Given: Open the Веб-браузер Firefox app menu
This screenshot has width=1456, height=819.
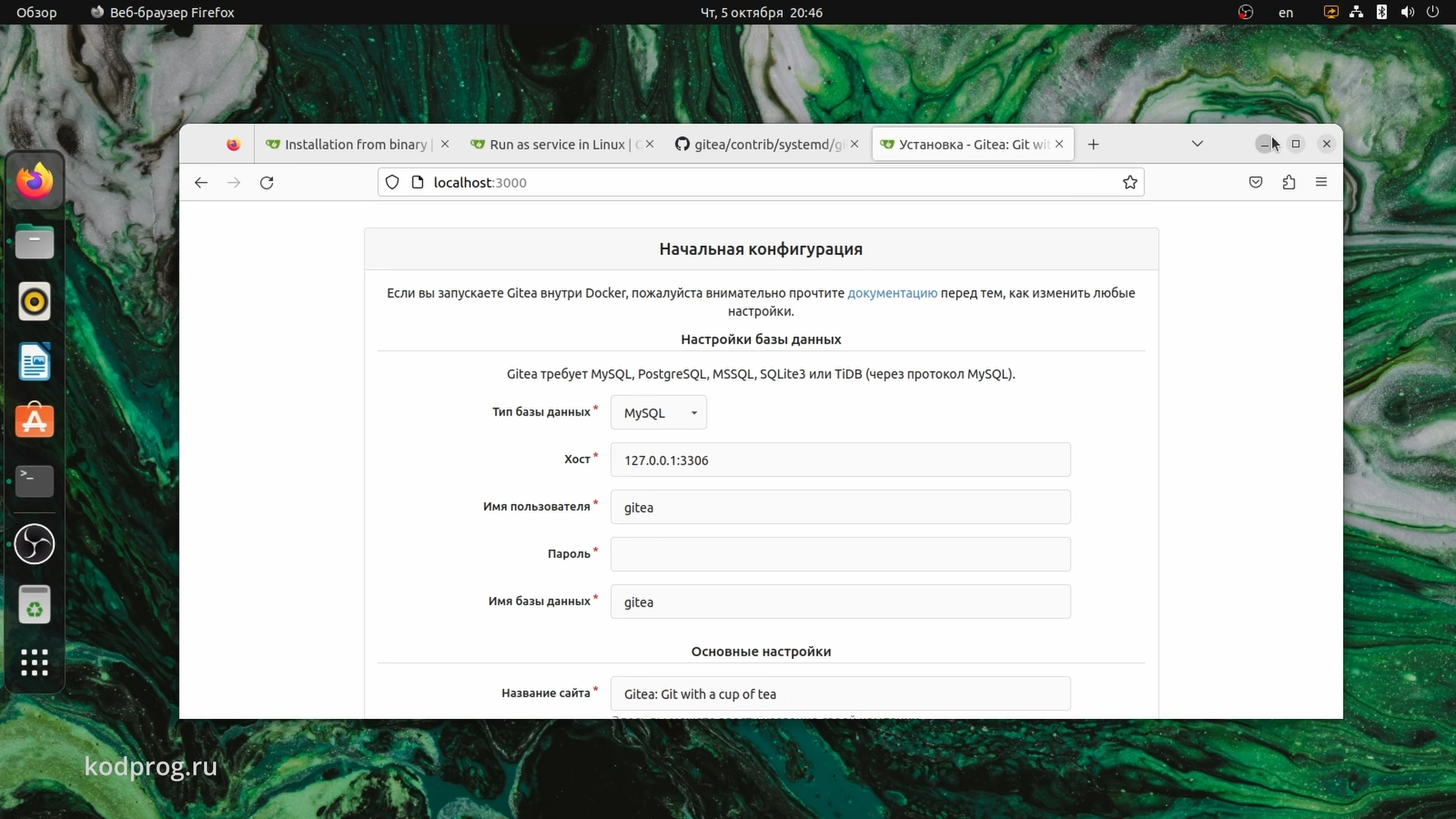Looking at the screenshot, I should point(162,12).
